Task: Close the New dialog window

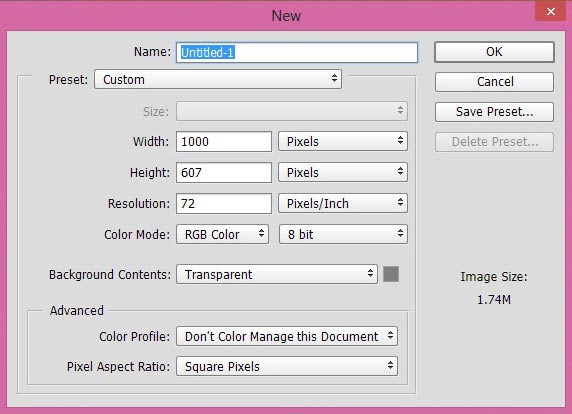Action: click(x=550, y=11)
